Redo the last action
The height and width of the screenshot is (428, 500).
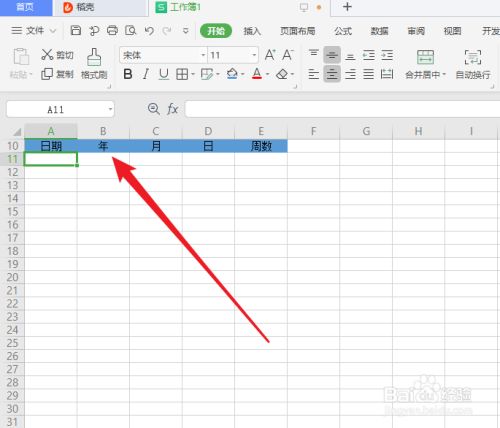167,31
